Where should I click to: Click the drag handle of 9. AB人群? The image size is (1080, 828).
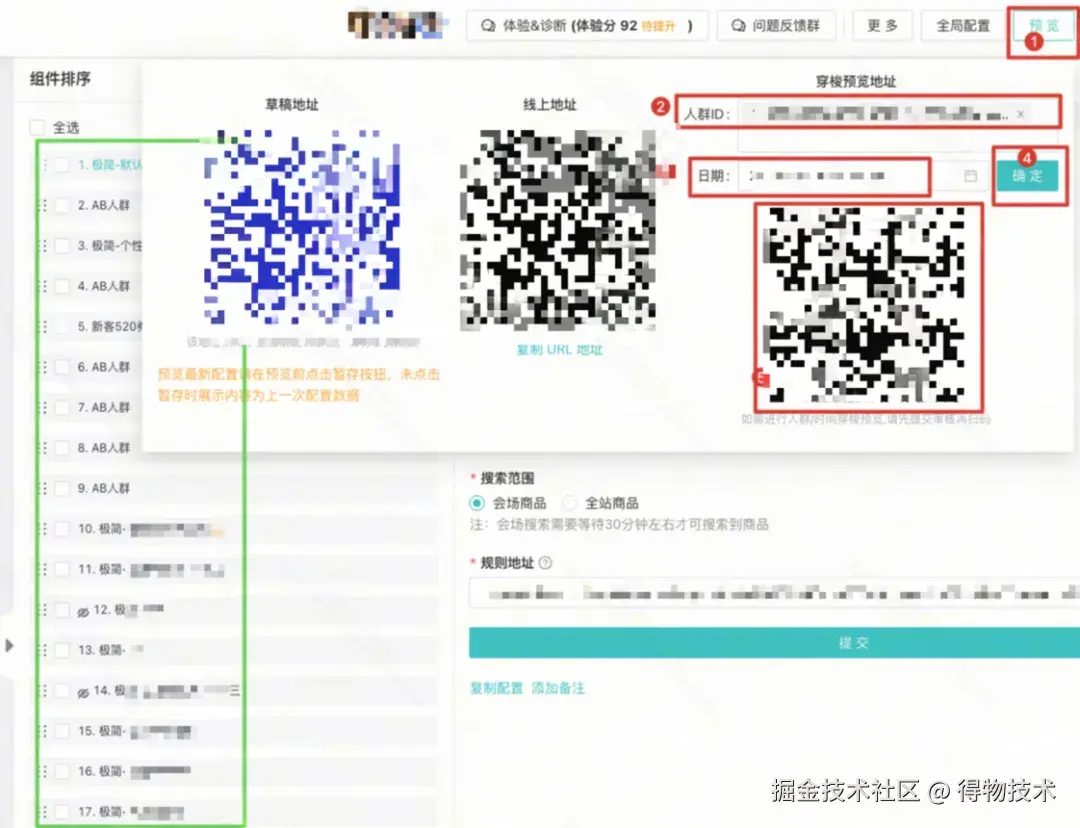[45, 488]
